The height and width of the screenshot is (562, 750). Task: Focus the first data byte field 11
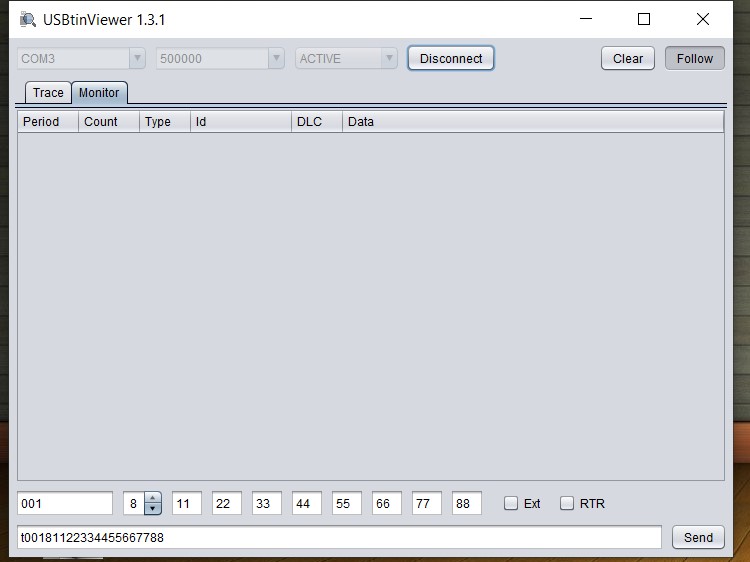click(187, 504)
